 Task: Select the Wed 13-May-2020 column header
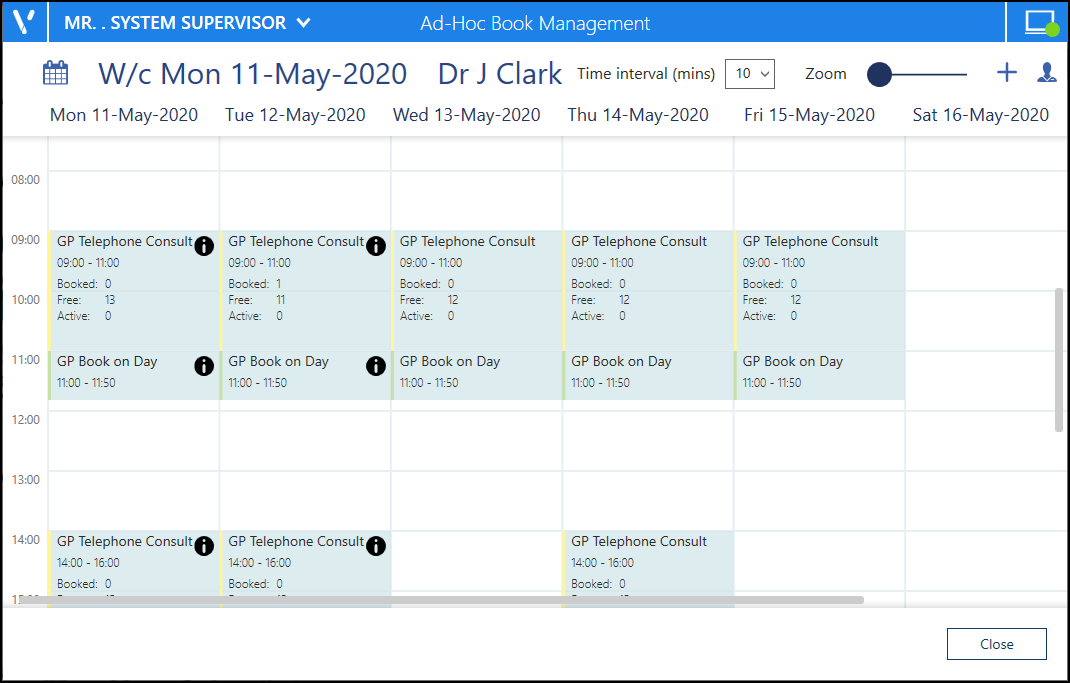[x=466, y=115]
